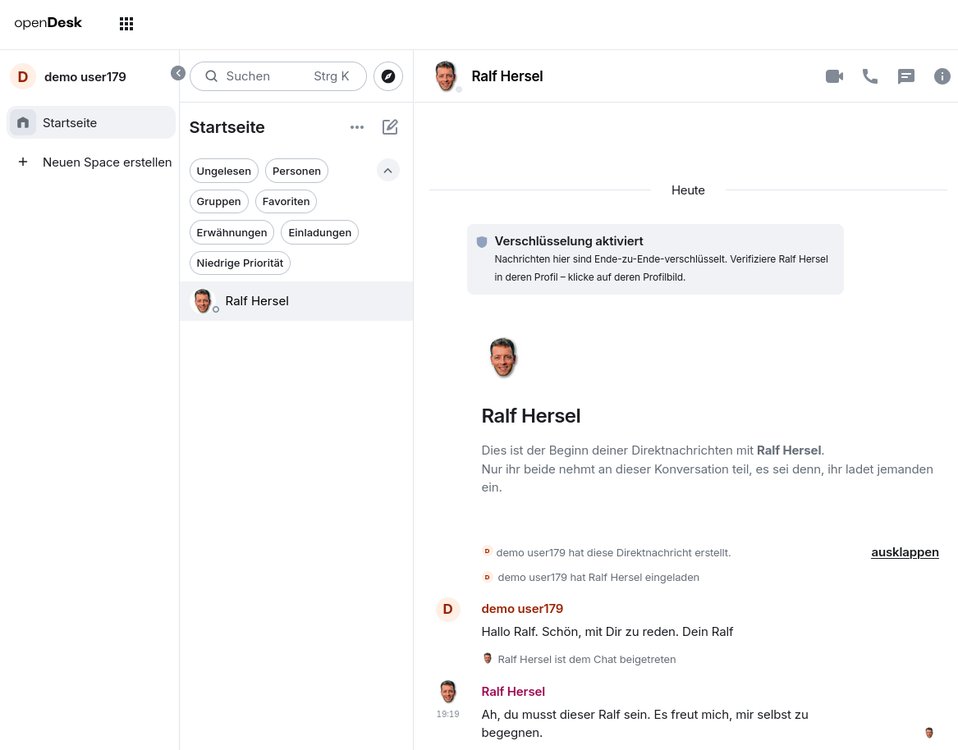The height and width of the screenshot is (750, 958).
Task: Expand hidden events with ausklappen
Action: (904, 552)
